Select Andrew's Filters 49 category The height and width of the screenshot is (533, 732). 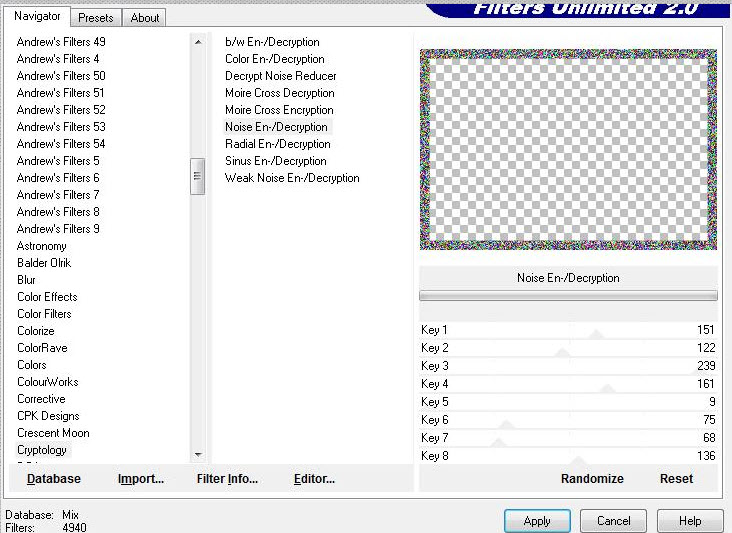coord(61,42)
